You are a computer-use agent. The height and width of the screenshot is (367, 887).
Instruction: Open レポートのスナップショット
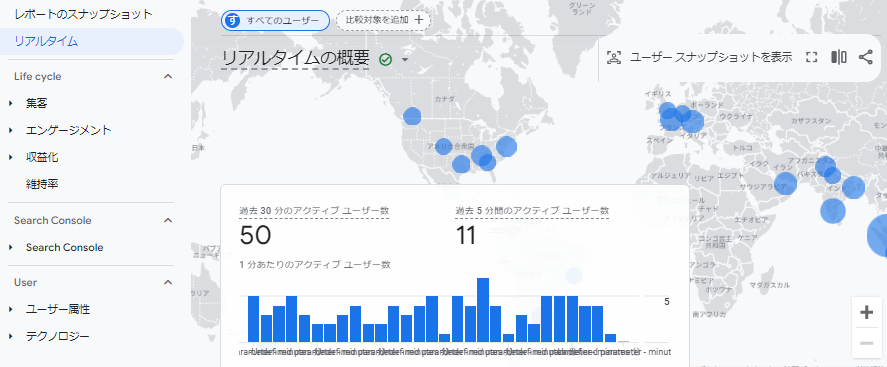(x=83, y=14)
